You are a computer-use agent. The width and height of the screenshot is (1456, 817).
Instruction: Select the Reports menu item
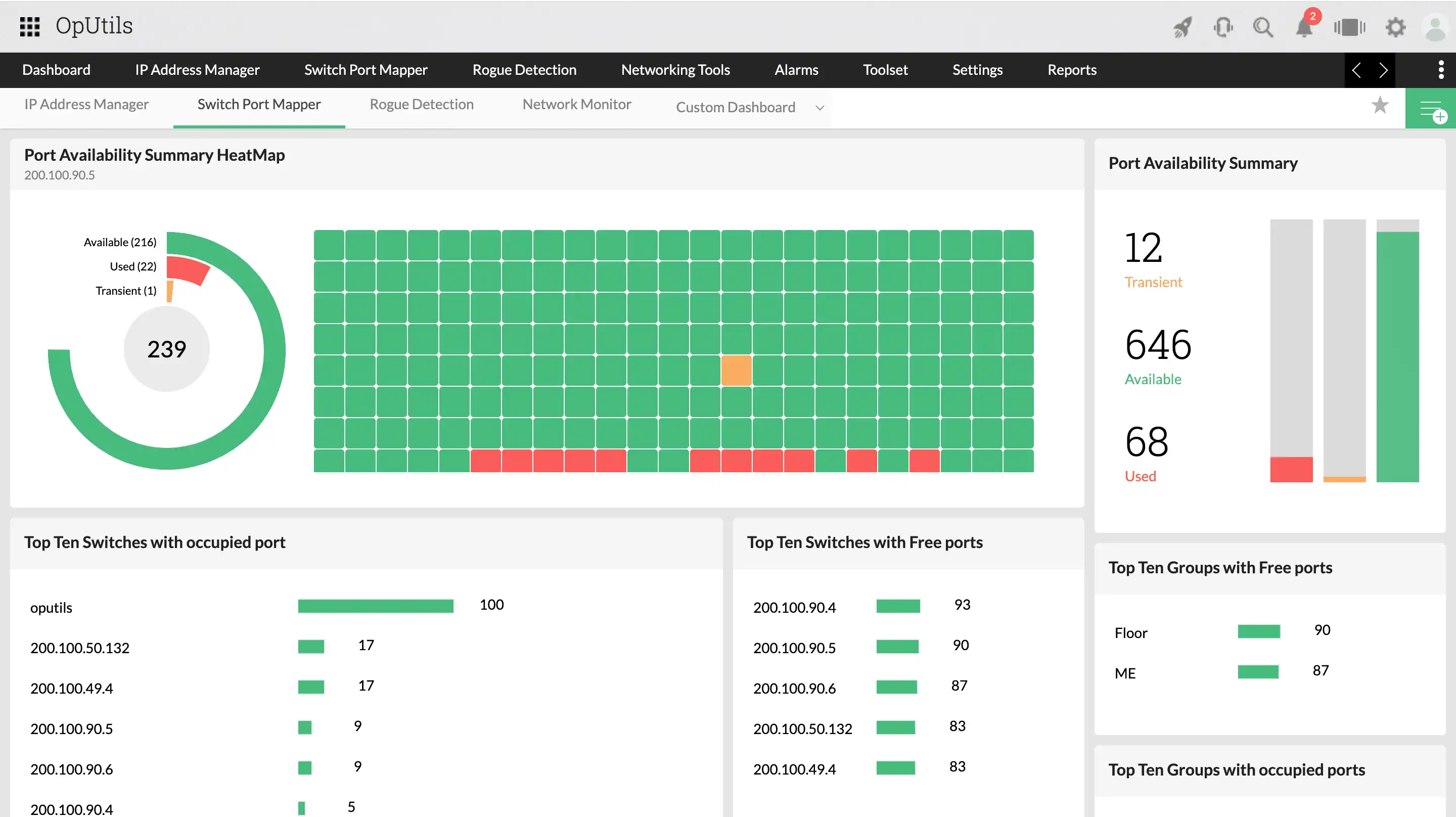coord(1072,70)
